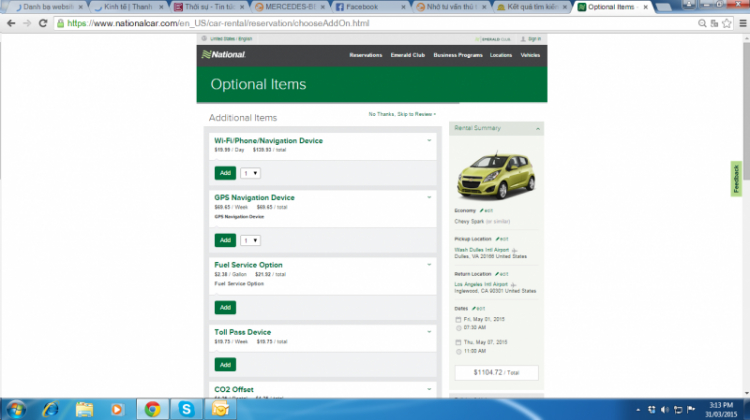Click the pickup date calendar icon
Screen dimensions: 750x420
[458, 320]
